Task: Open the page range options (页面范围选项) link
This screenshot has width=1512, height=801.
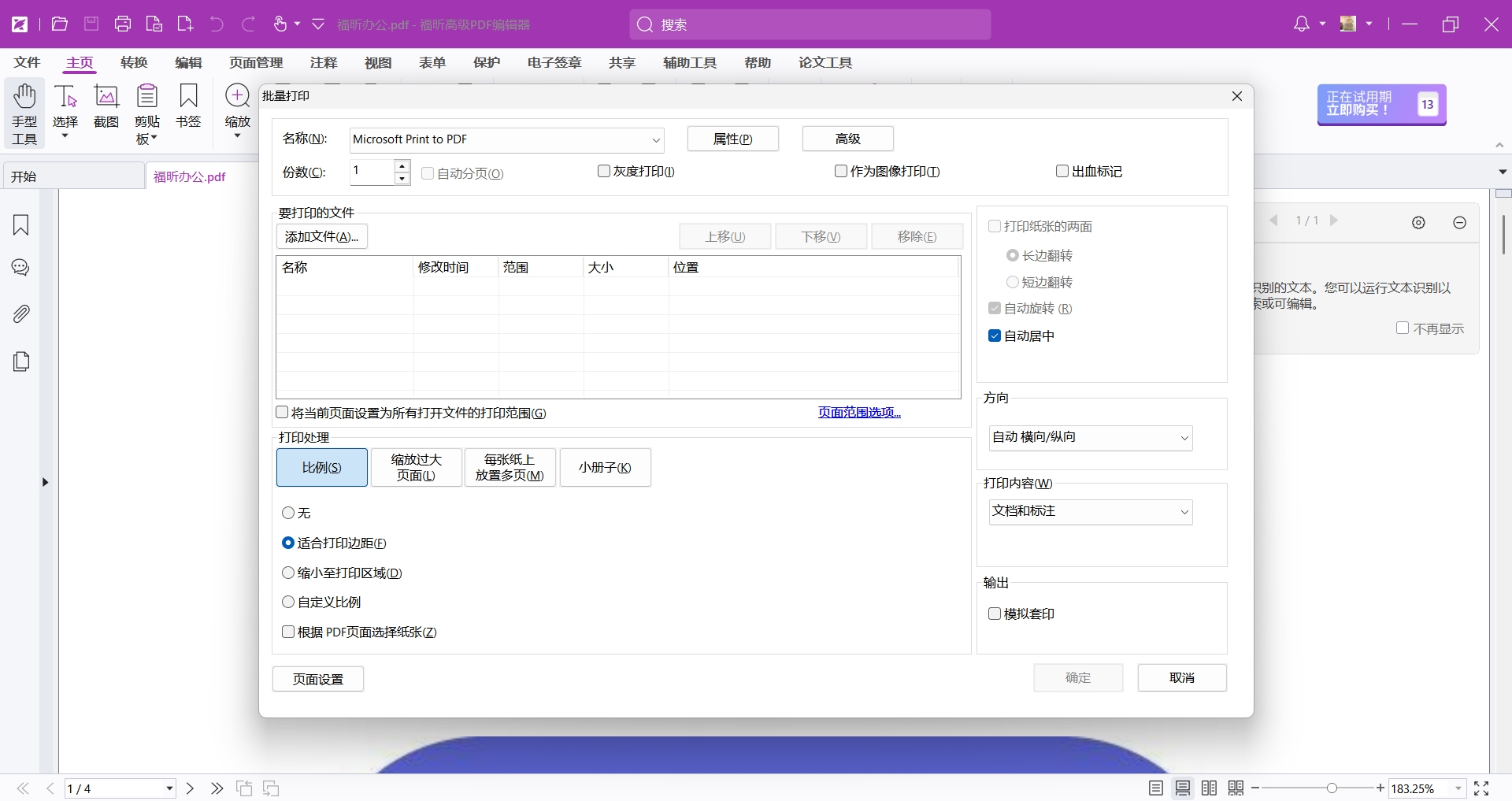Action: (859, 413)
